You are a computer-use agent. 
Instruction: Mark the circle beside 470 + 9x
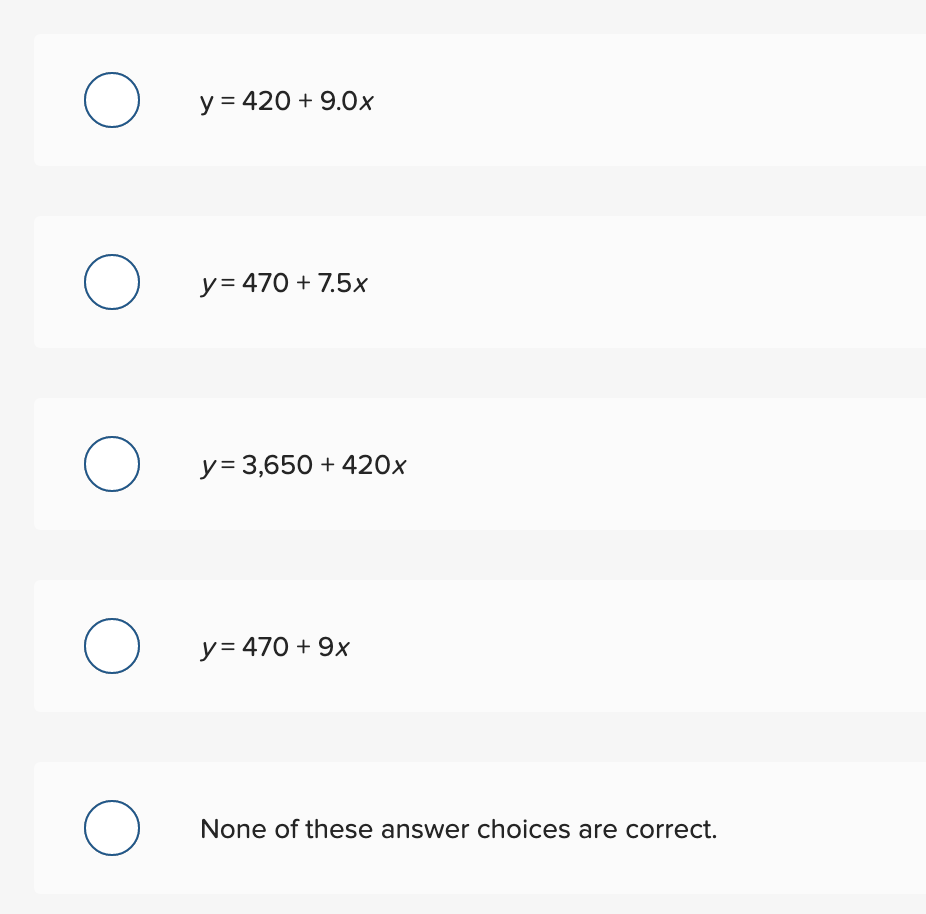pos(112,645)
